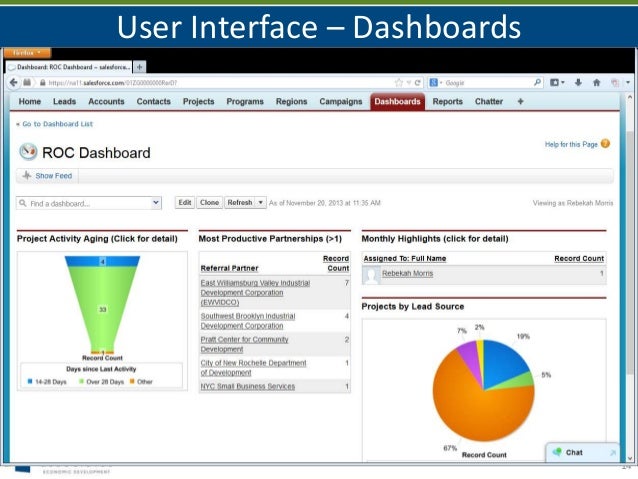This screenshot has height=479, width=638.
Task: Click the Over 28 Days green swatch
Action: coord(81,381)
